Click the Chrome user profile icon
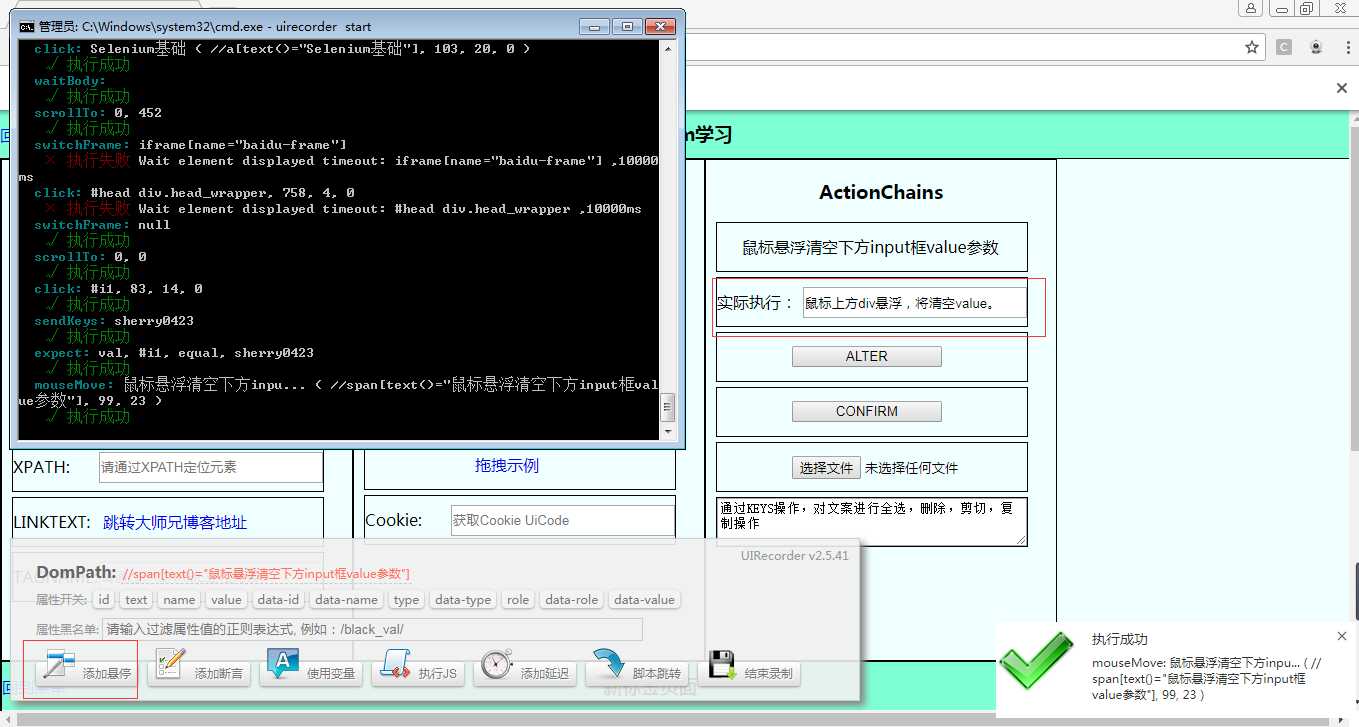This screenshot has height=727, width=1359. (1251, 8)
